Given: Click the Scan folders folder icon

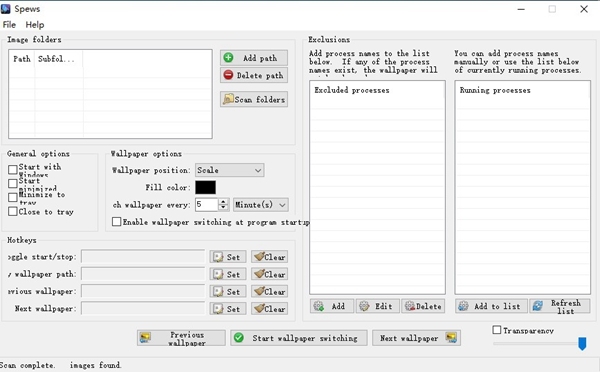Looking at the screenshot, I should click(x=228, y=99).
